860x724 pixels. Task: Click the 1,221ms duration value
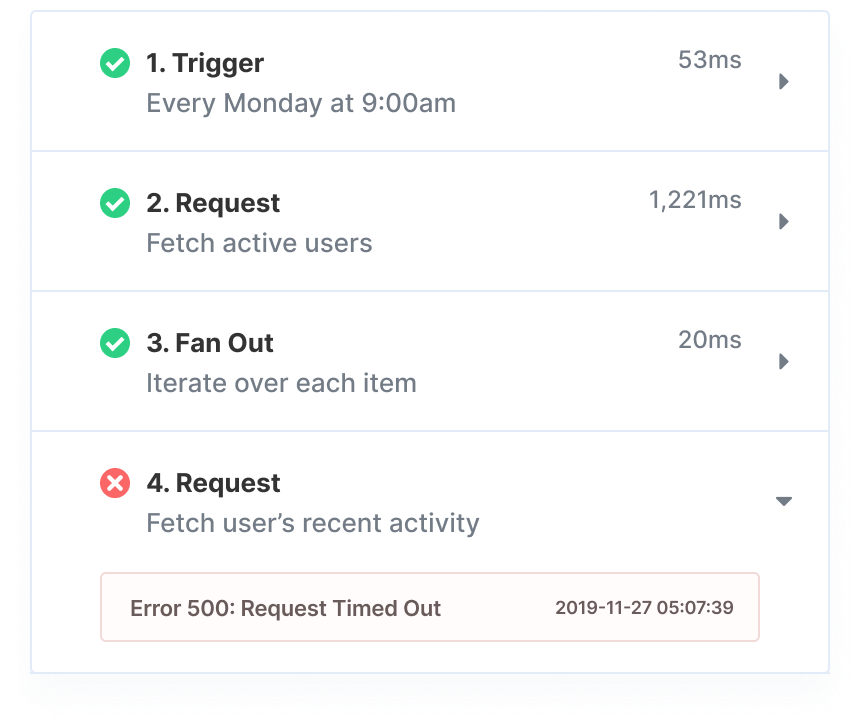695,200
